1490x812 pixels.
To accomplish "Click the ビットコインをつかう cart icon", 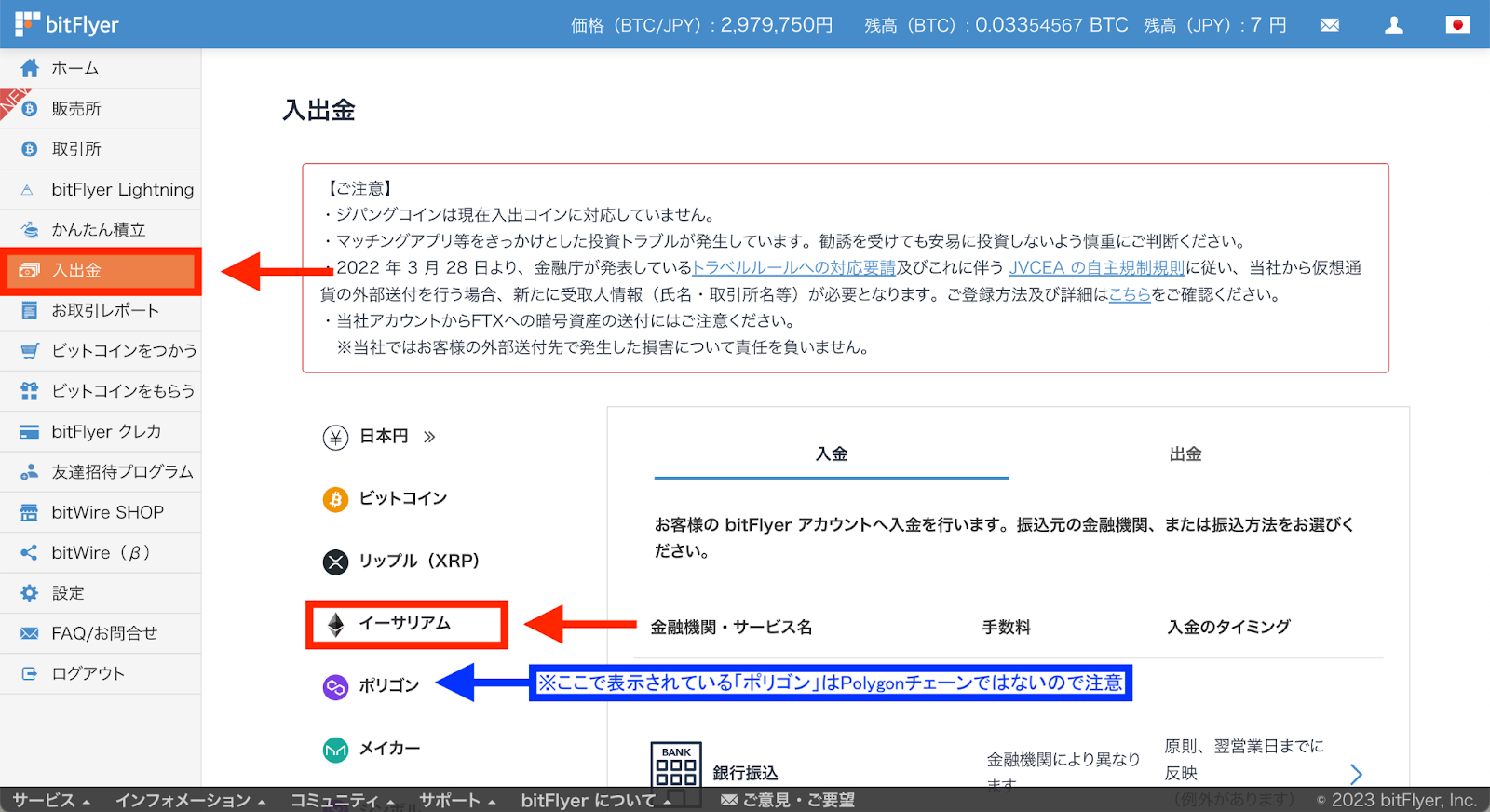I will pyautogui.click(x=30, y=351).
